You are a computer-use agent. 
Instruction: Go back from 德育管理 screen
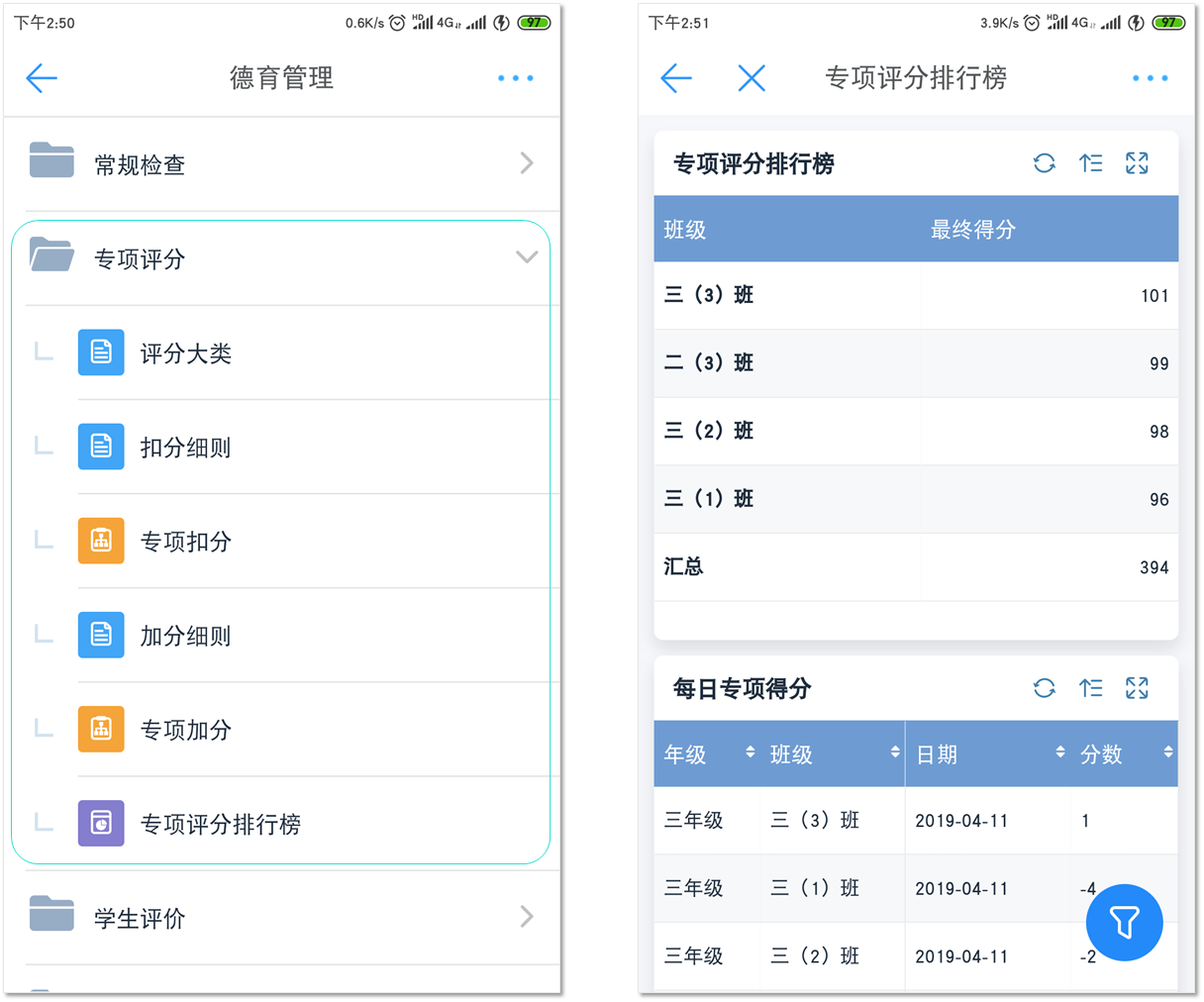pyautogui.click(x=42, y=78)
